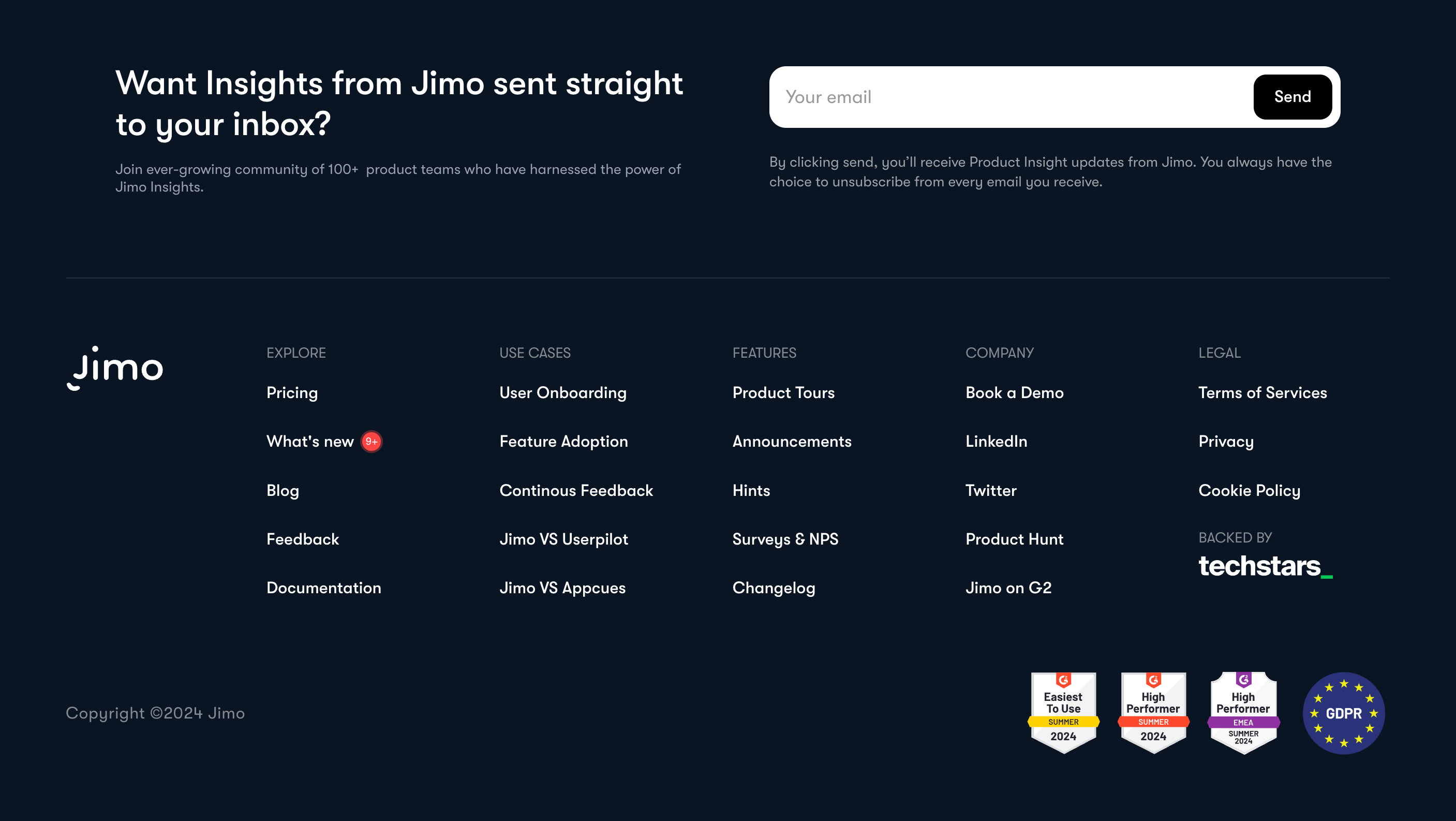Open the Surveys & NPS link
1456x821 pixels.
785,539
